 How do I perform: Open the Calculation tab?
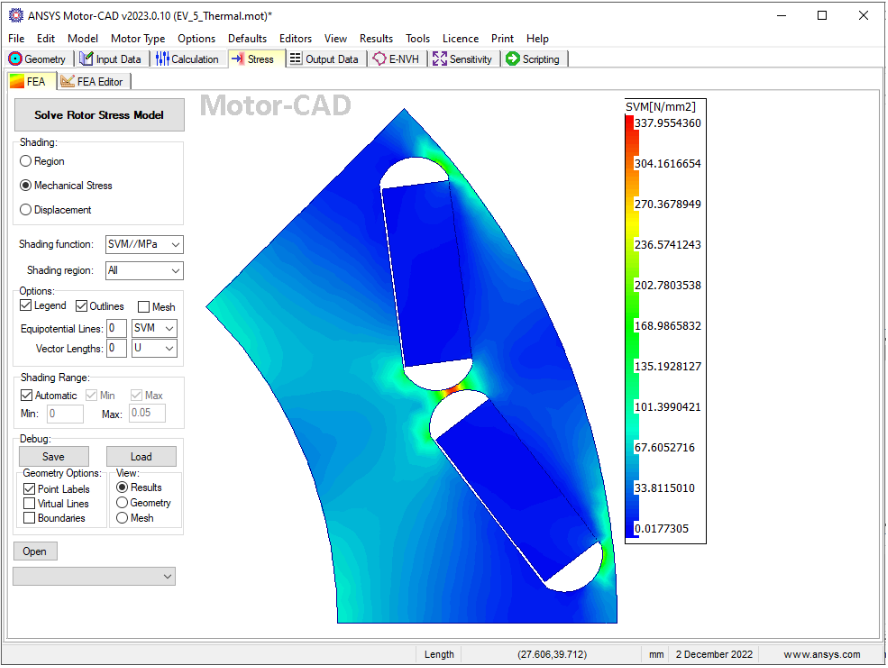[187, 59]
